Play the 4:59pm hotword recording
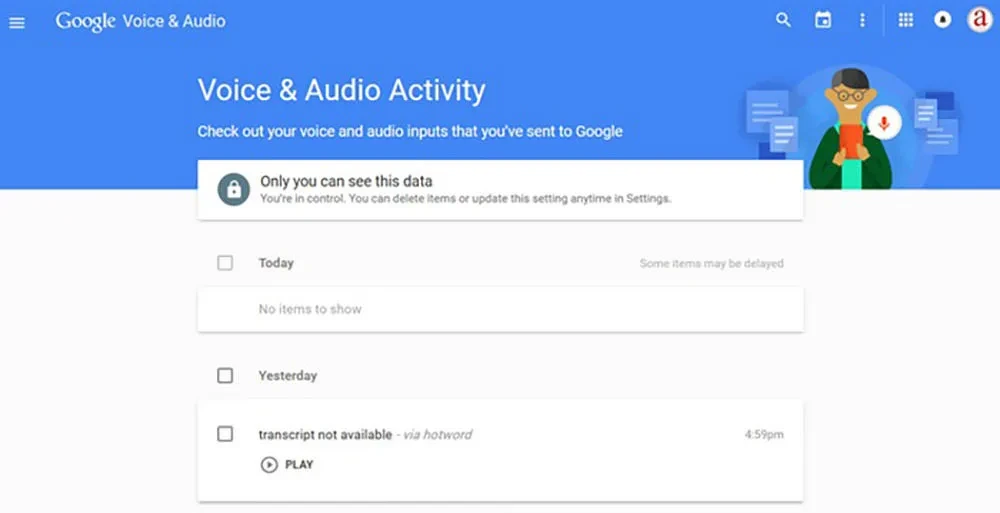This screenshot has height=513, width=1000. [x=287, y=465]
